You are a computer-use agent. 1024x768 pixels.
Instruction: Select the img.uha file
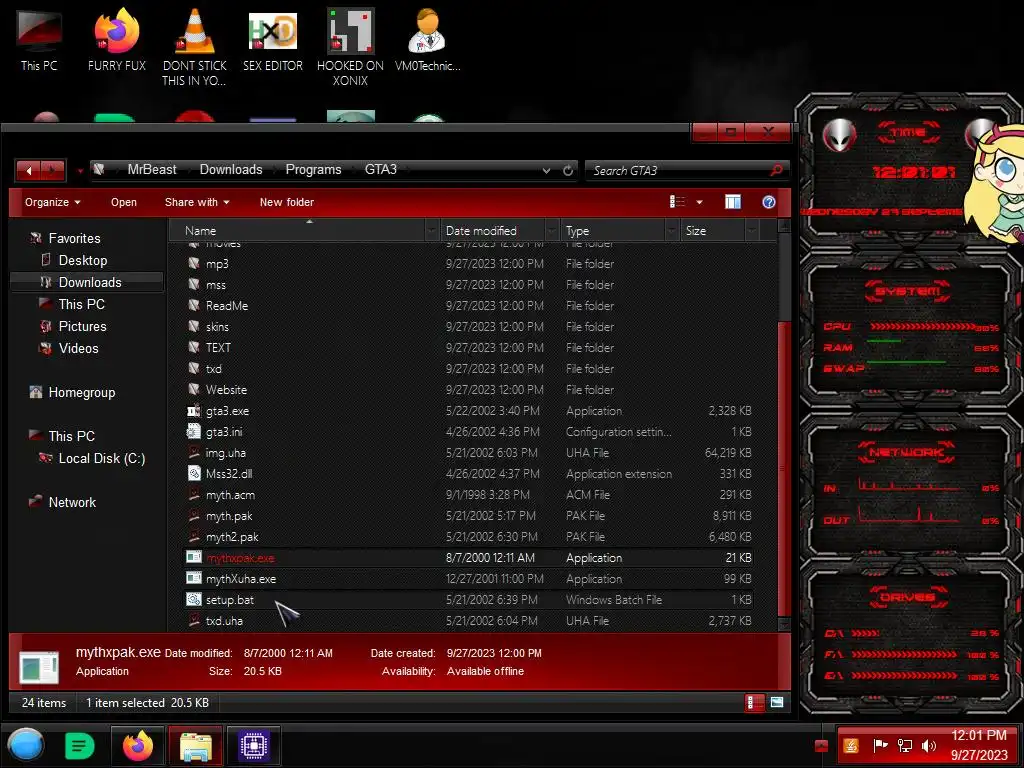pyautogui.click(x=226, y=453)
